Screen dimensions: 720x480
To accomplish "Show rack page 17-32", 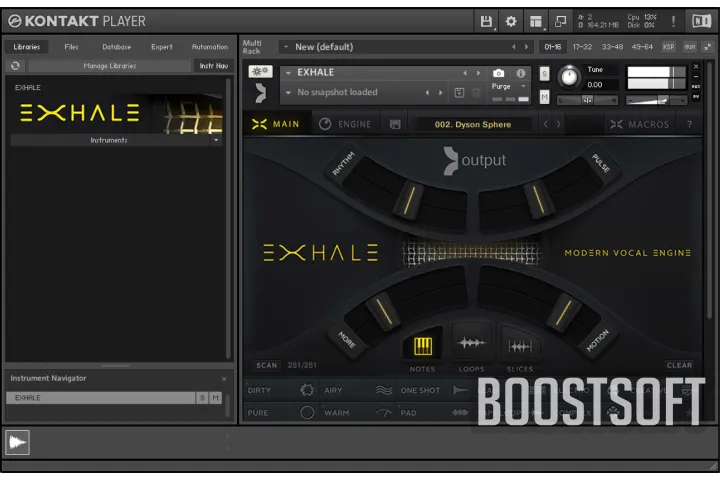I will (x=582, y=47).
